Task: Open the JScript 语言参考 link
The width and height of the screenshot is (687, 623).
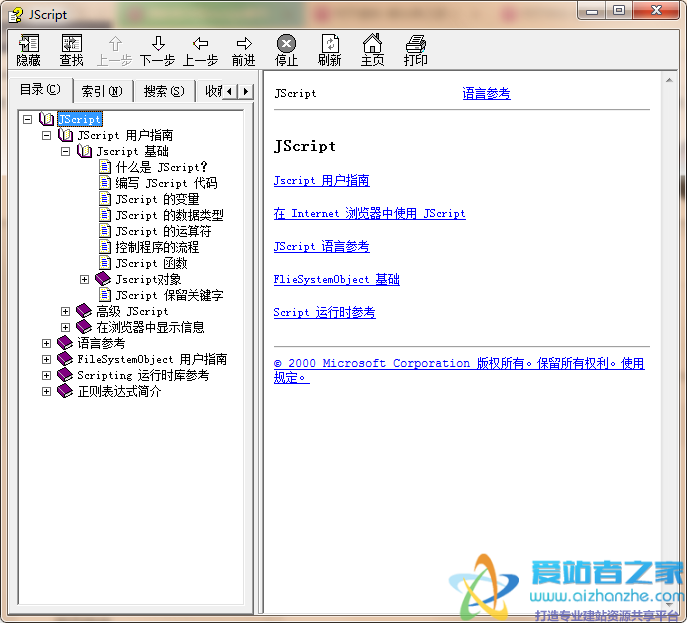Action: pyautogui.click(x=322, y=246)
